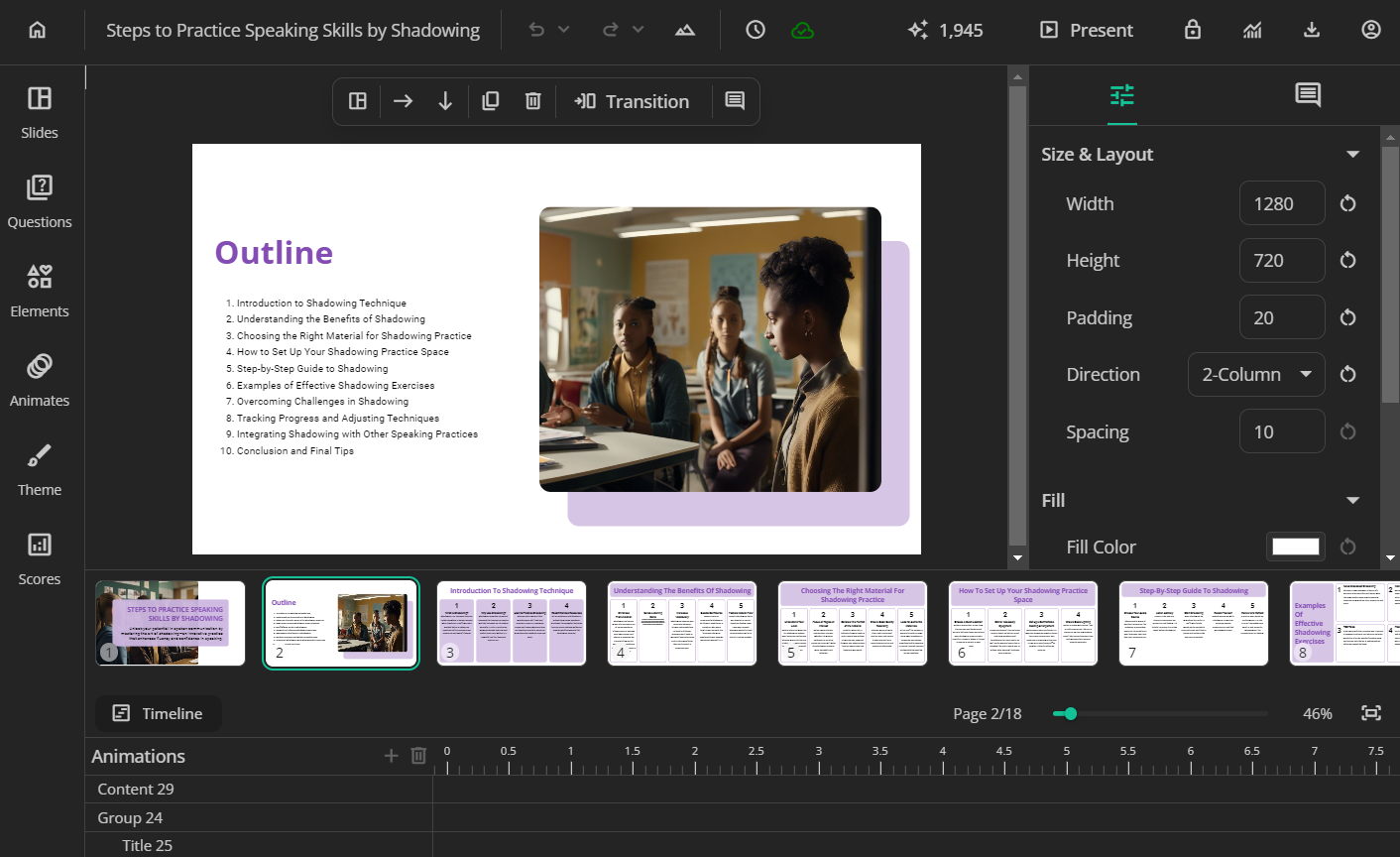Duplicate the slide with copy icon
The height and width of the screenshot is (857, 1400).
pos(490,101)
